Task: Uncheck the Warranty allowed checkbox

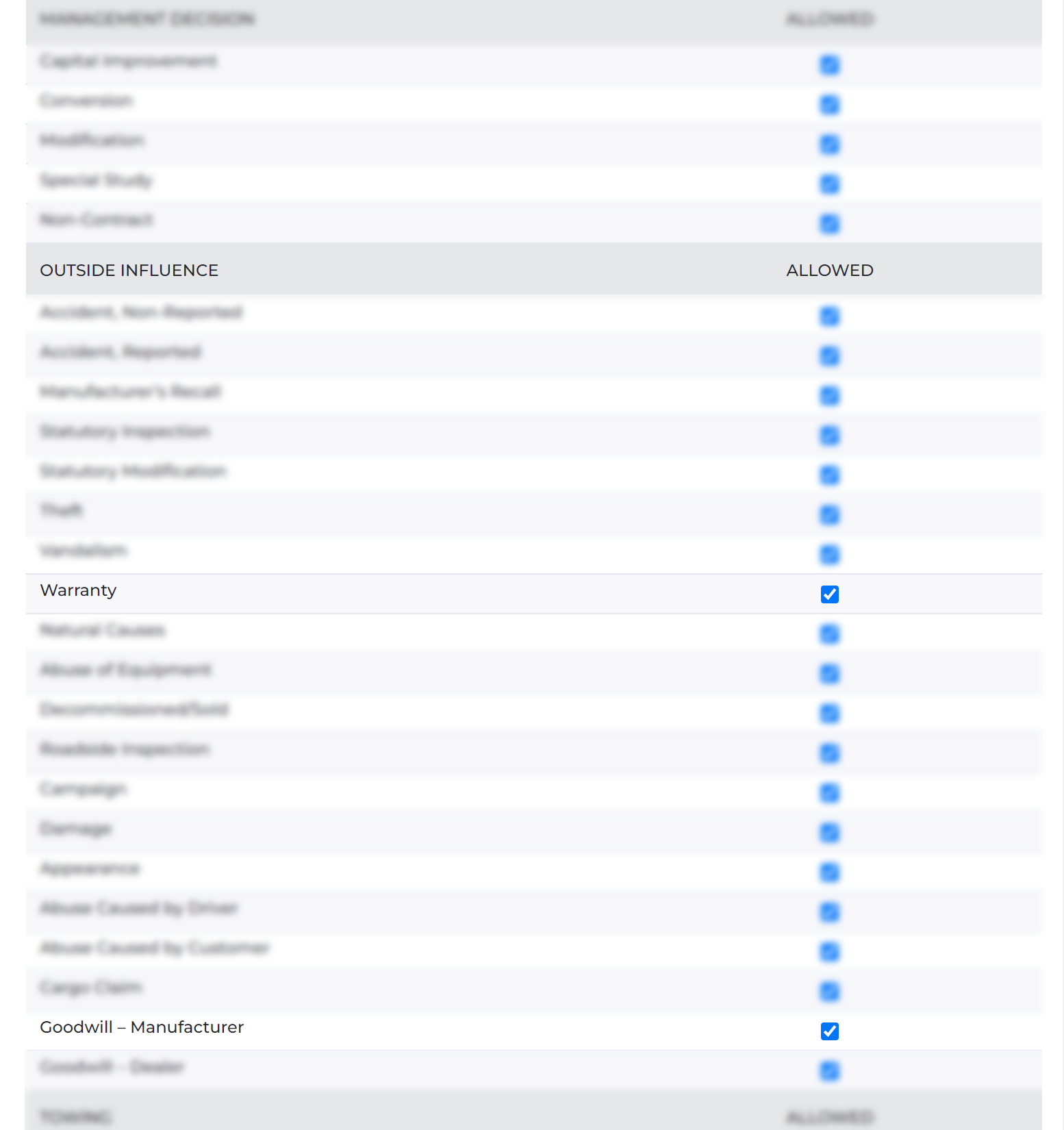Action: 829,594
